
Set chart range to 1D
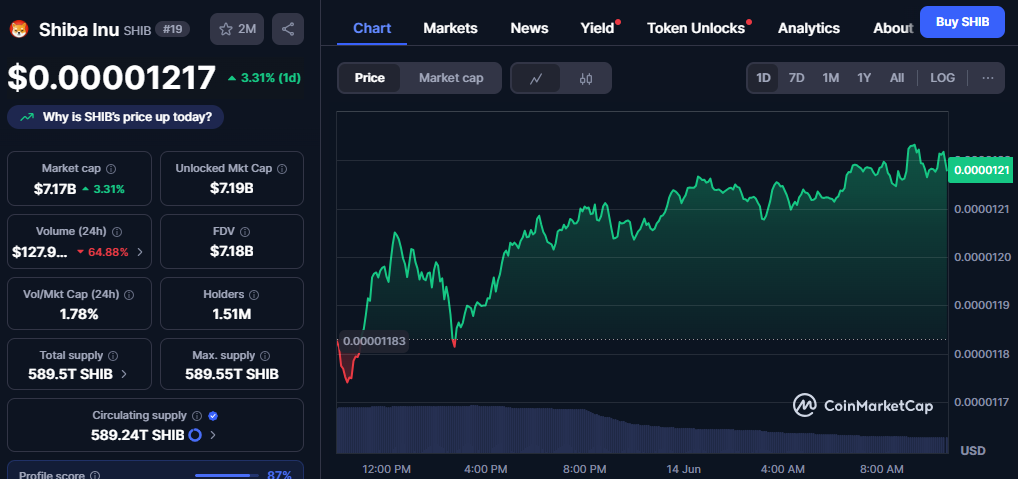[x=763, y=78]
